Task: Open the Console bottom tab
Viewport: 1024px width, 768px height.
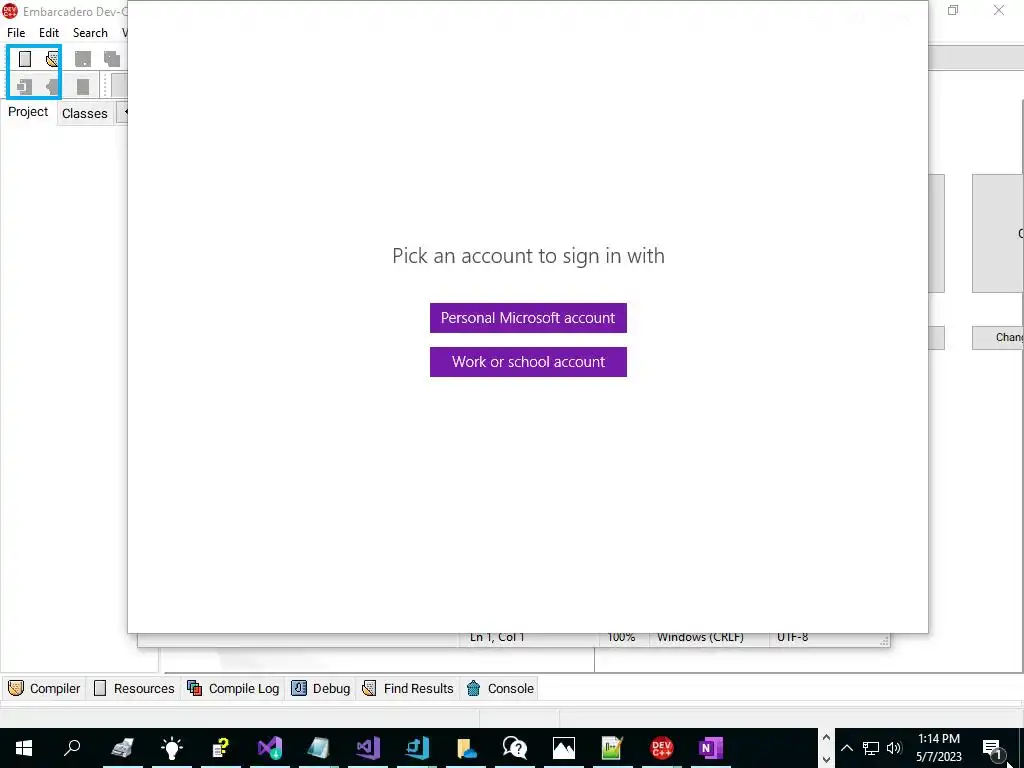Action: (x=500, y=688)
